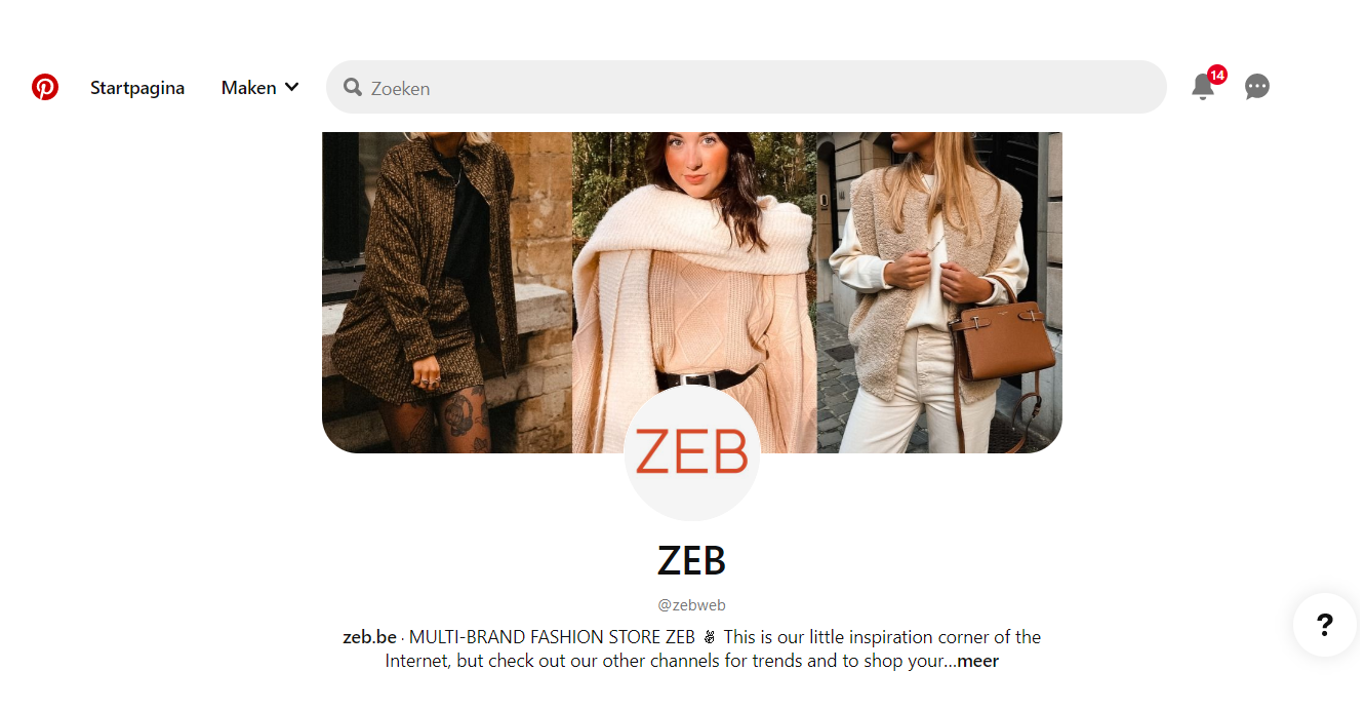Viewport: 1360px width, 720px height.
Task: Open the brown jacket cover photo
Action: tap(447, 292)
